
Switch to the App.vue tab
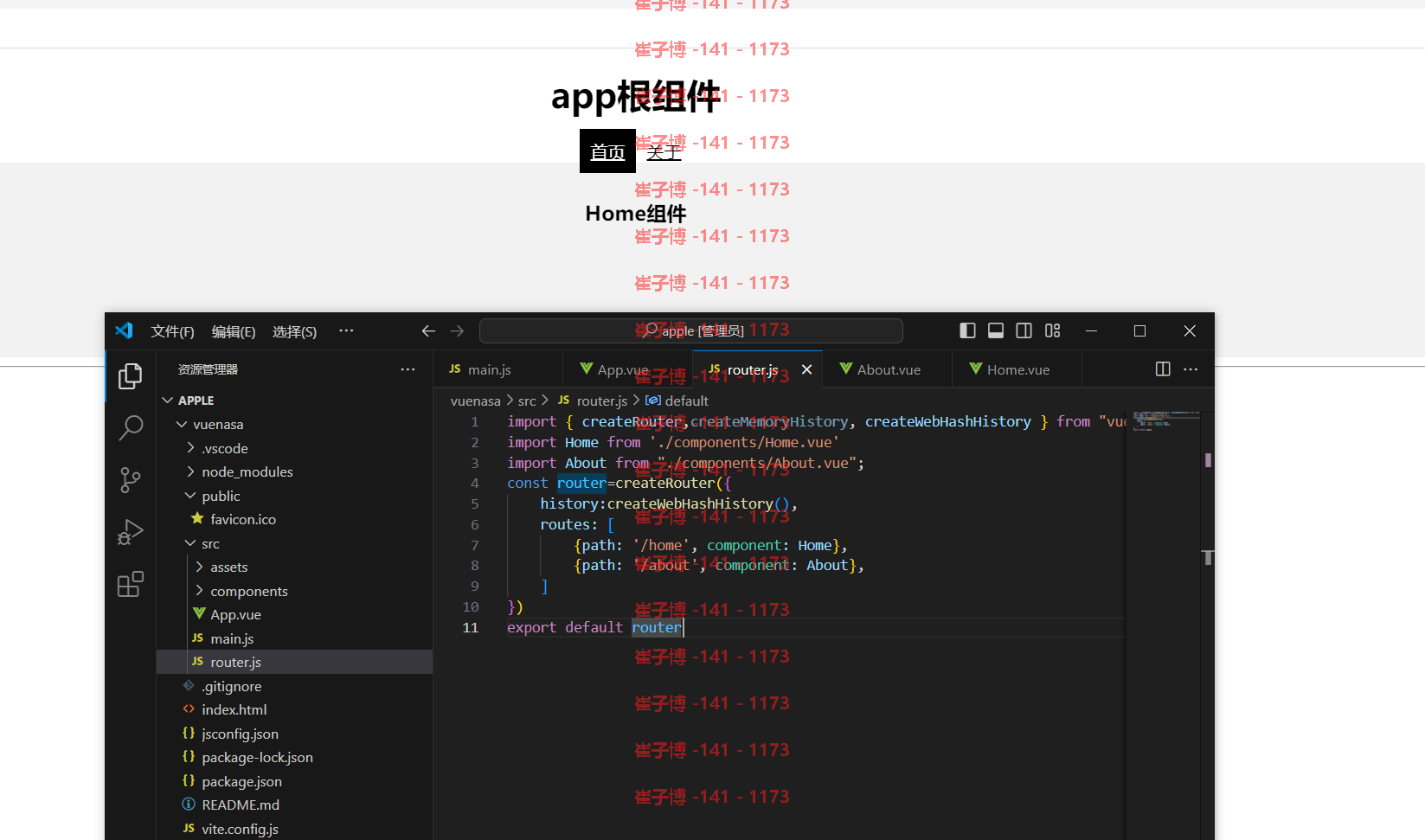(627, 369)
